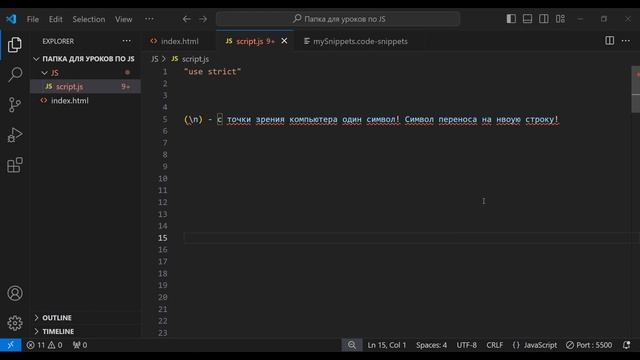Expand the OUTLINE section

click(86, 318)
